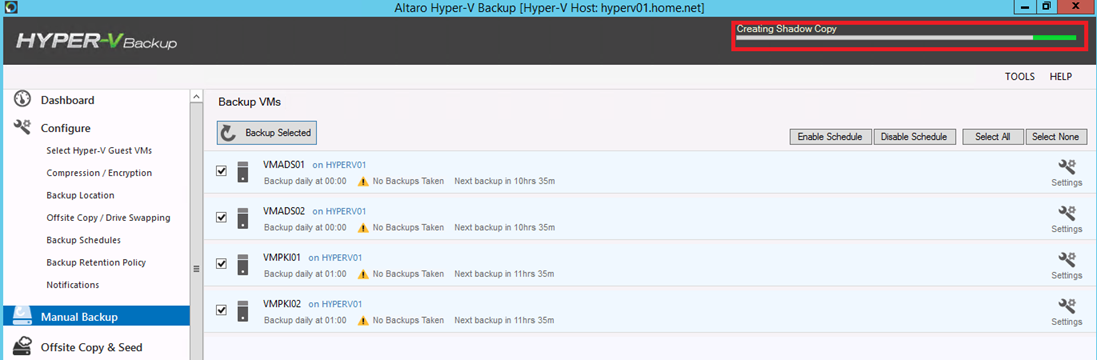Click Enable Schedule button
Viewport: 1097px width, 360px height.
[x=830, y=137]
